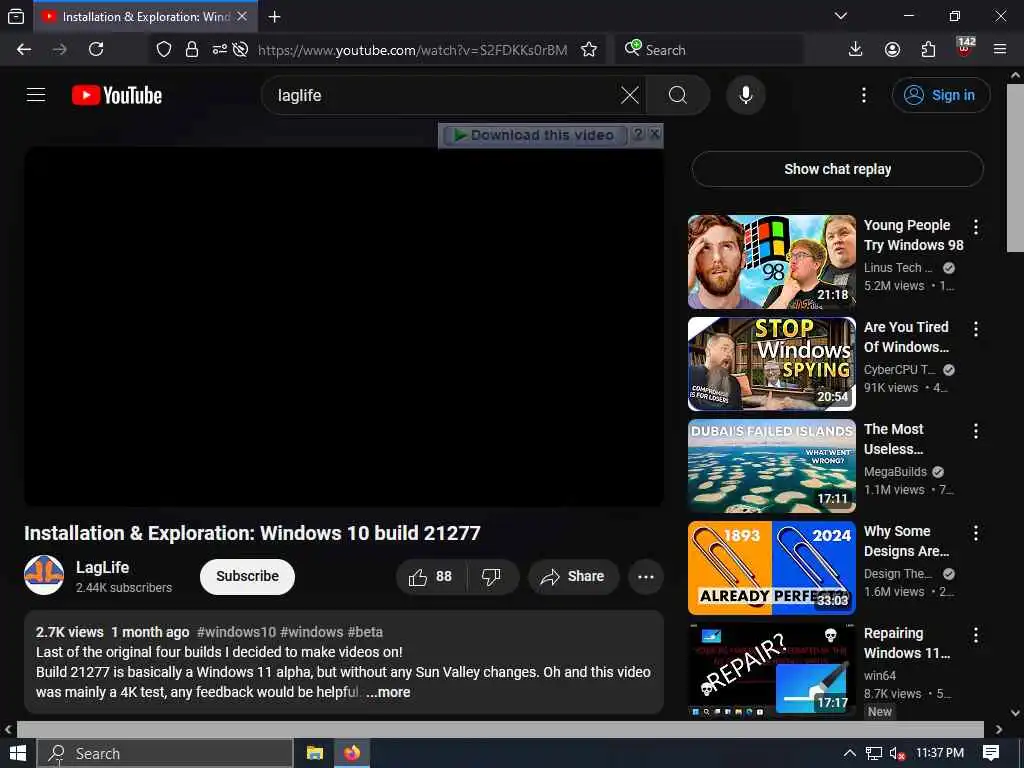The image size is (1024, 768).
Task: Open the LagLife channel name link
Action: (103, 568)
